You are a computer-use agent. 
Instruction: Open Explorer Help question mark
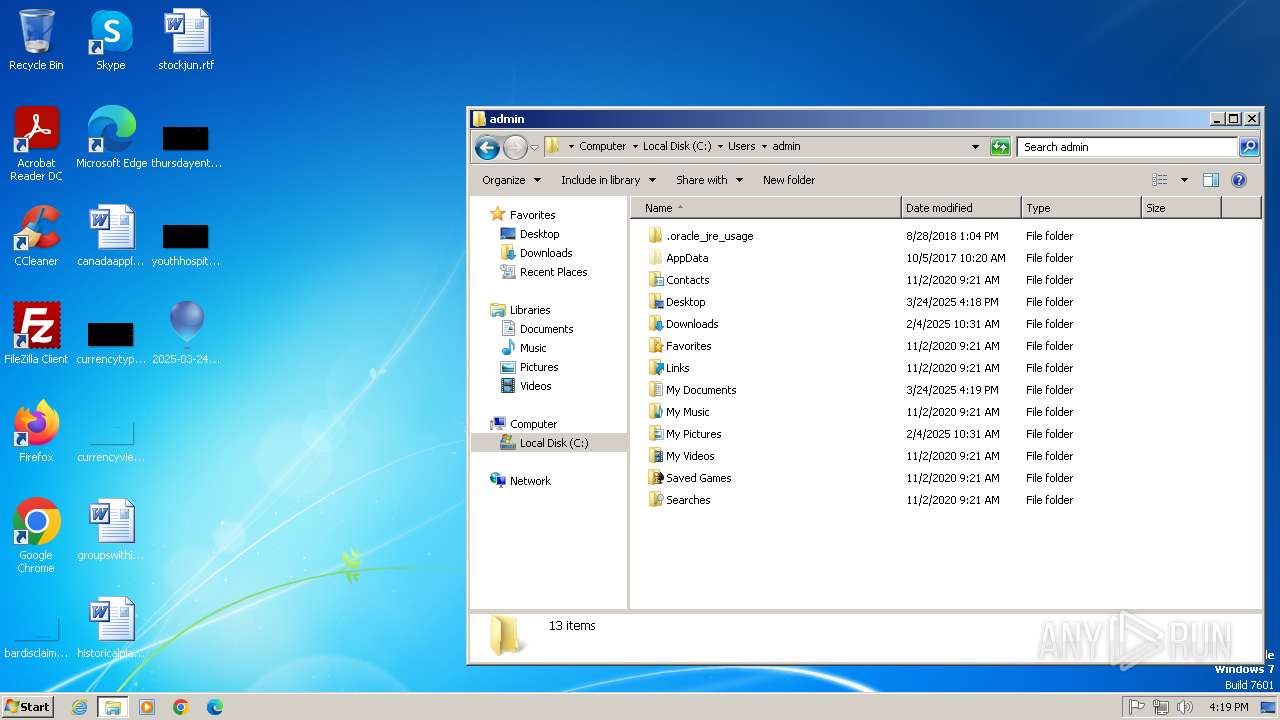click(x=1239, y=180)
